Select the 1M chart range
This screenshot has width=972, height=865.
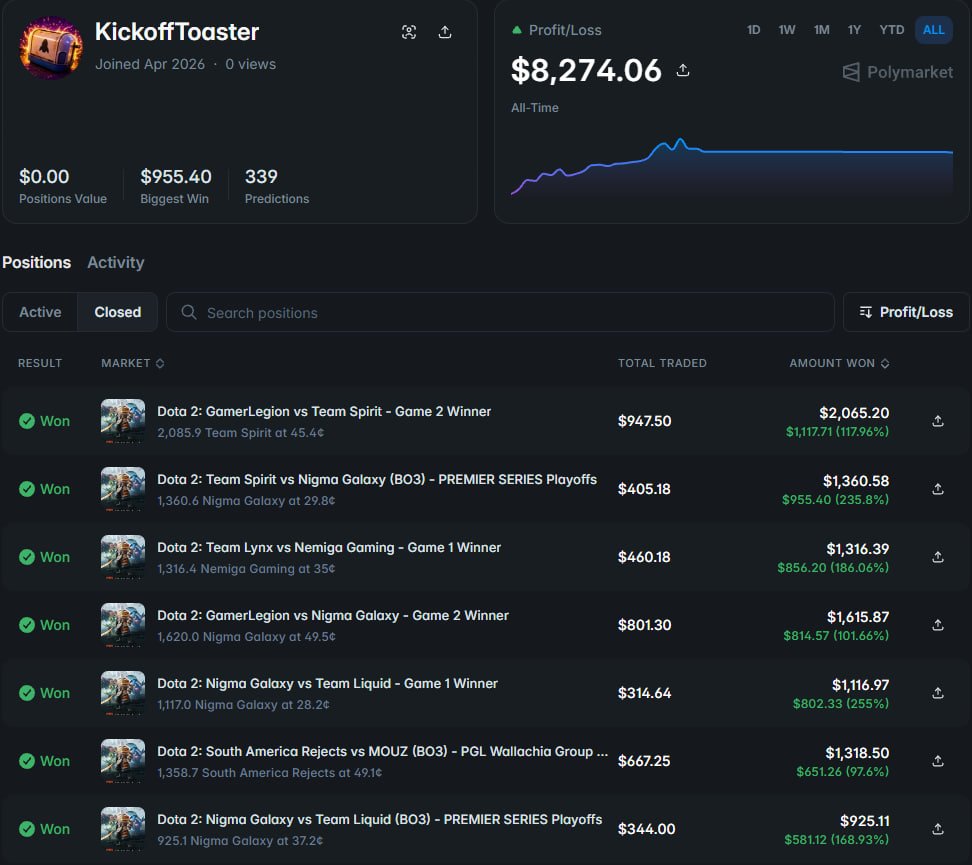click(821, 30)
